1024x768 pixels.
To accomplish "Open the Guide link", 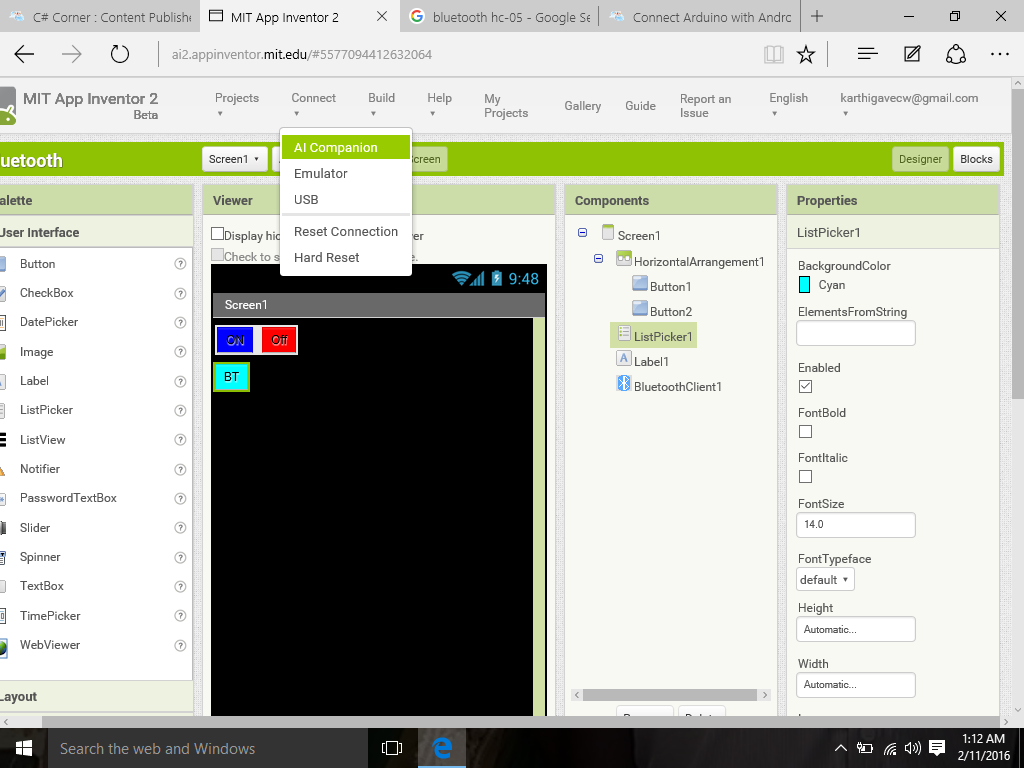I will click(x=640, y=106).
